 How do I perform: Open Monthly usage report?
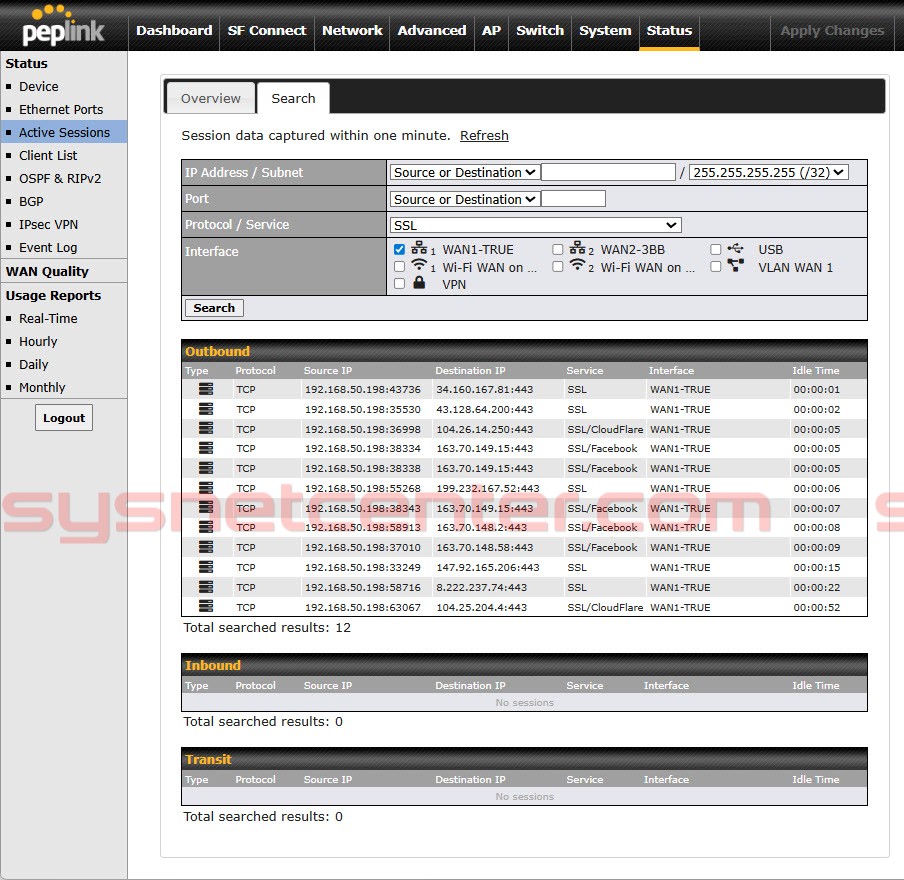point(42,388)
